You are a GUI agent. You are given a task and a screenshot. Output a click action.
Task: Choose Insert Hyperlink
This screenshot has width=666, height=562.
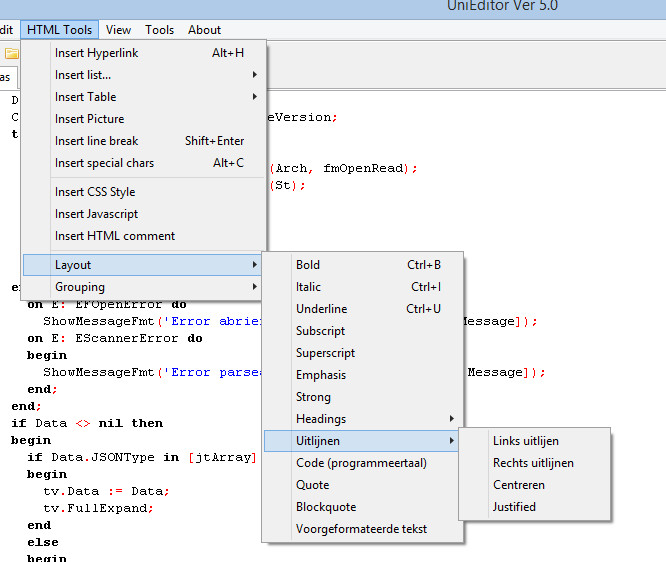pos(97,53)
